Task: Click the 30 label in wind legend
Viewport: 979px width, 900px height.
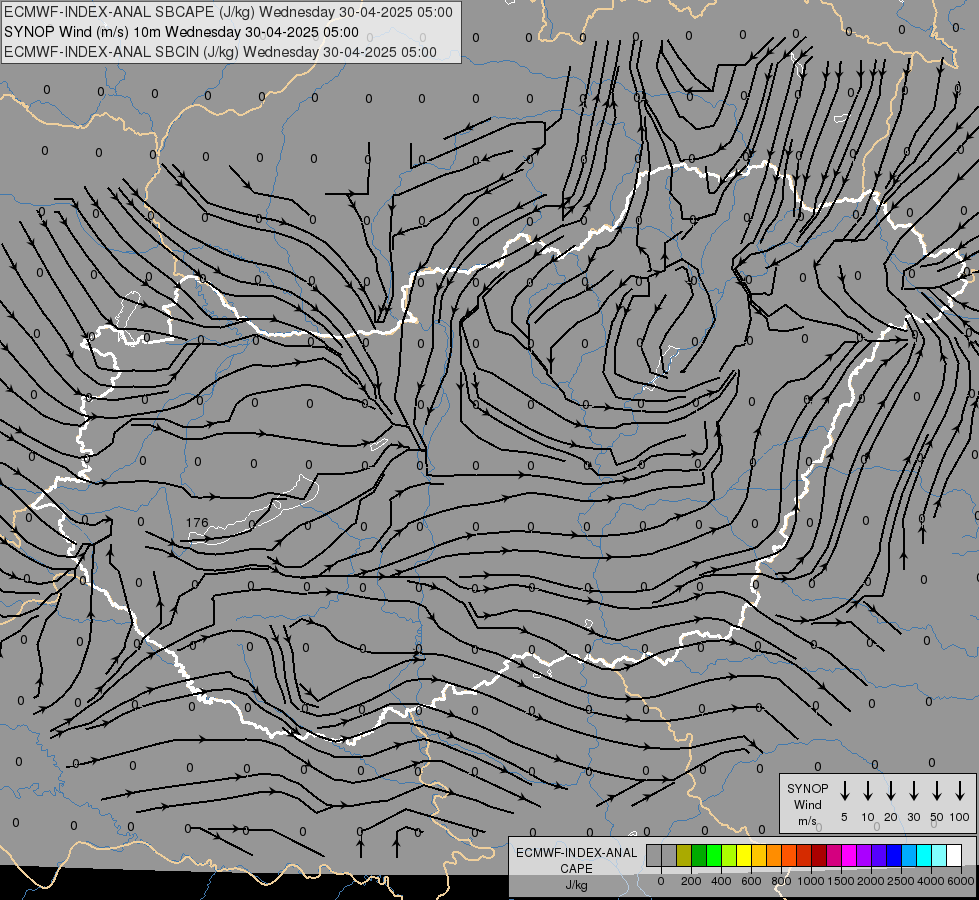Action: coord(913,817)
